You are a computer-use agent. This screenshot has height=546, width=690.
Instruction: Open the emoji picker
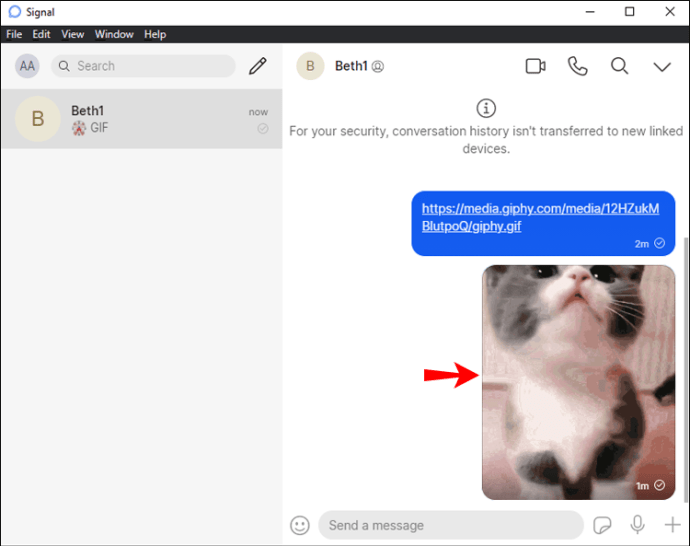point(300,525)
